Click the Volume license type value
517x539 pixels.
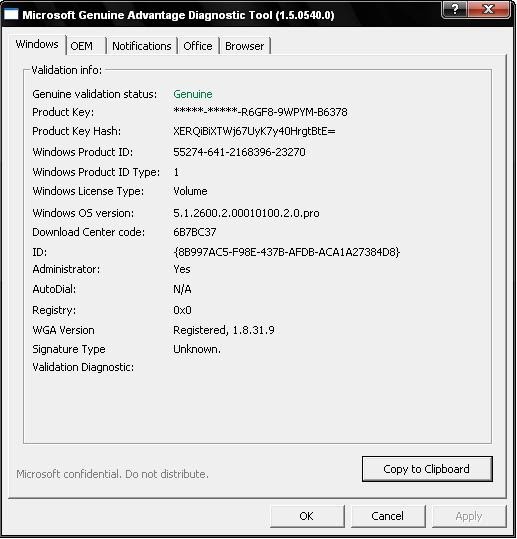click(x=190, y=191)
